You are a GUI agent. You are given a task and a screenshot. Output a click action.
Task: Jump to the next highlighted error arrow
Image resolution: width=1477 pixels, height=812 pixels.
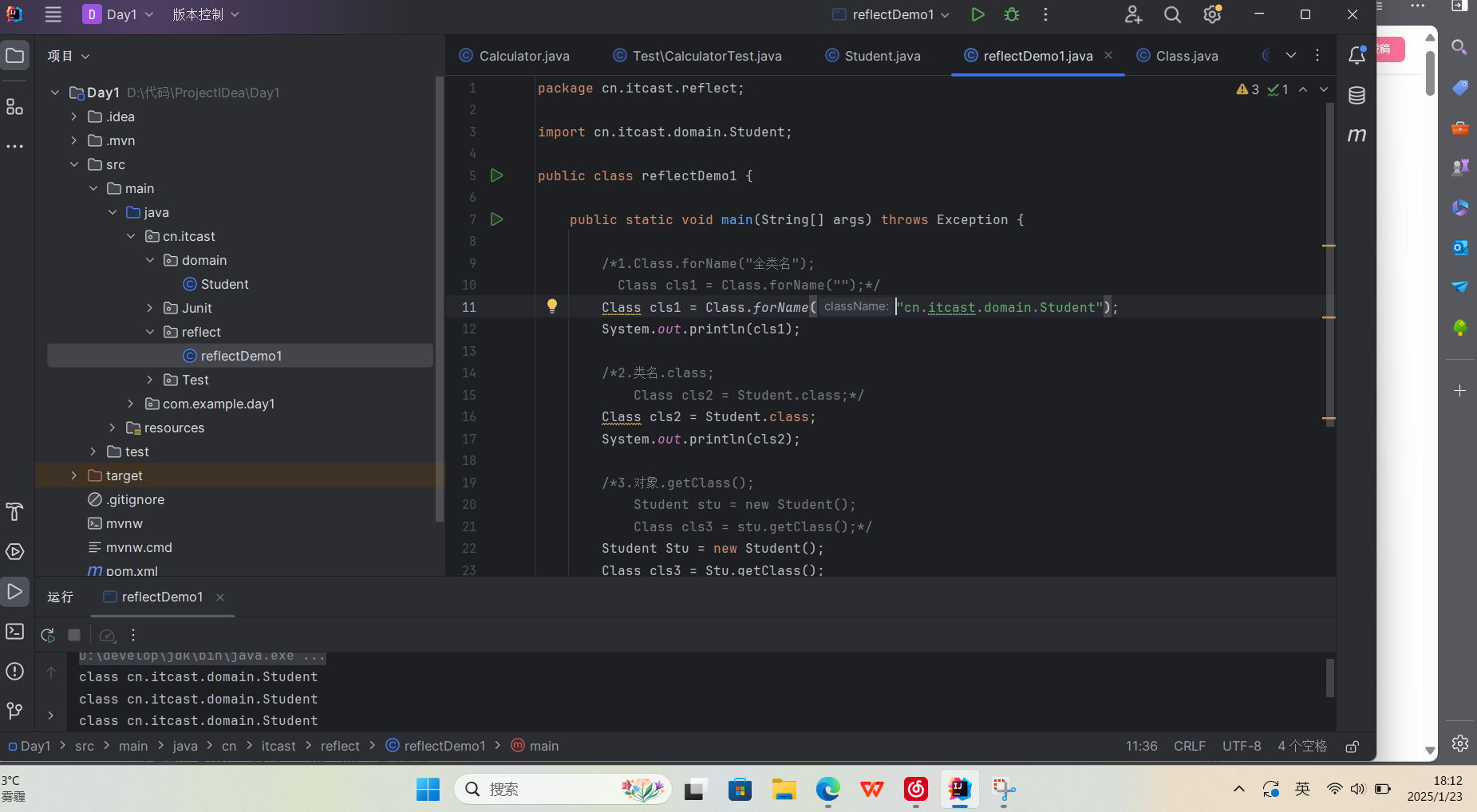tap(1324, 89)
